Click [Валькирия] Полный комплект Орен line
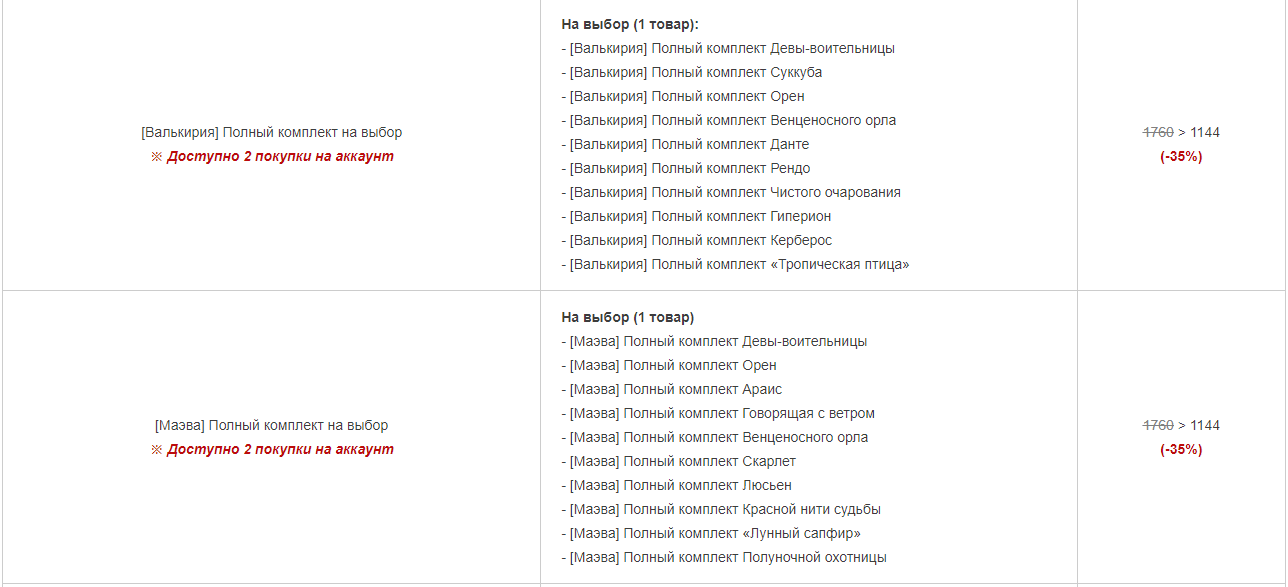The height and width of the screenshot is (587, 1288). [683, 96]
